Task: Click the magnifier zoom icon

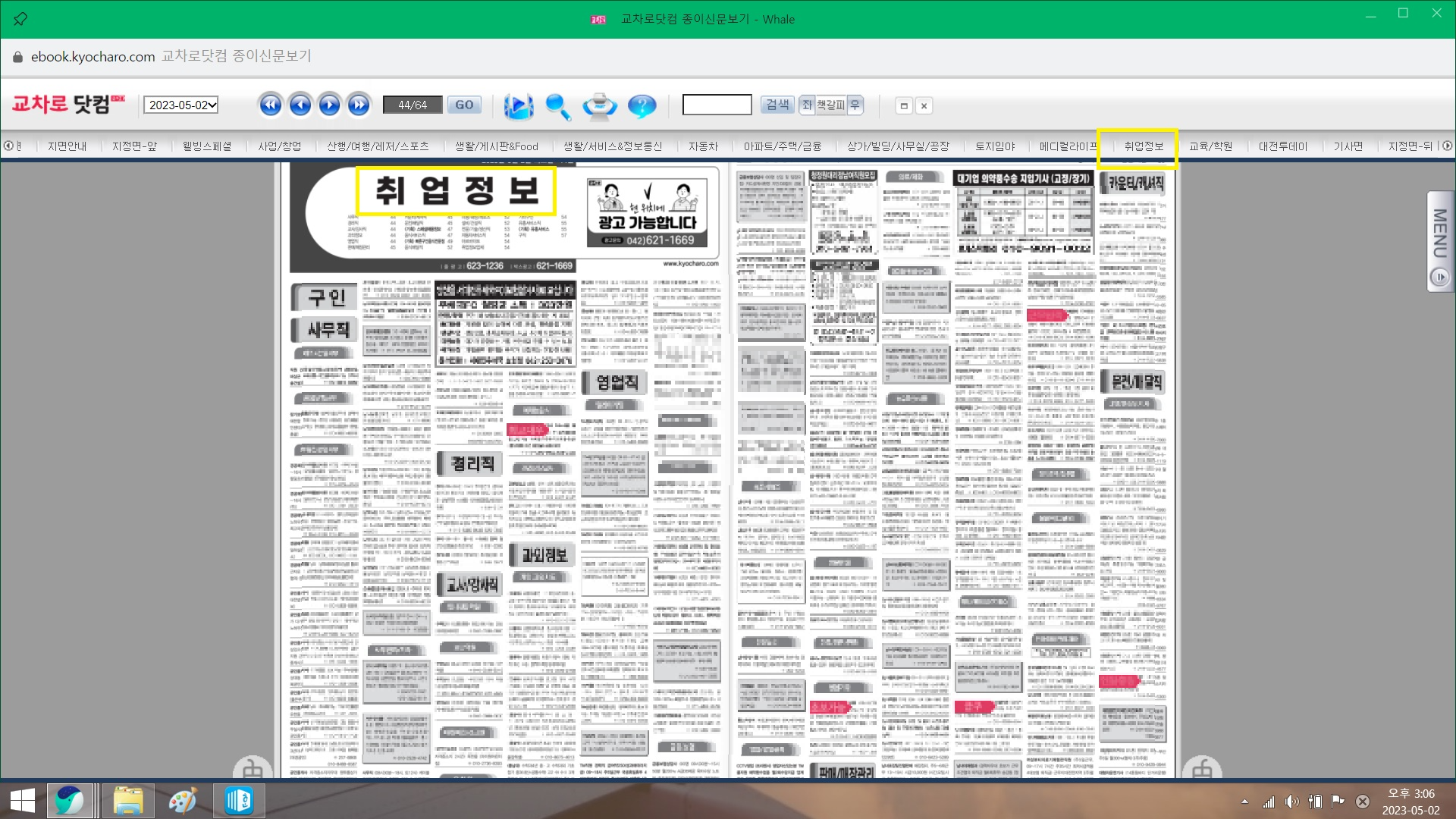Action: coord(558,106)
